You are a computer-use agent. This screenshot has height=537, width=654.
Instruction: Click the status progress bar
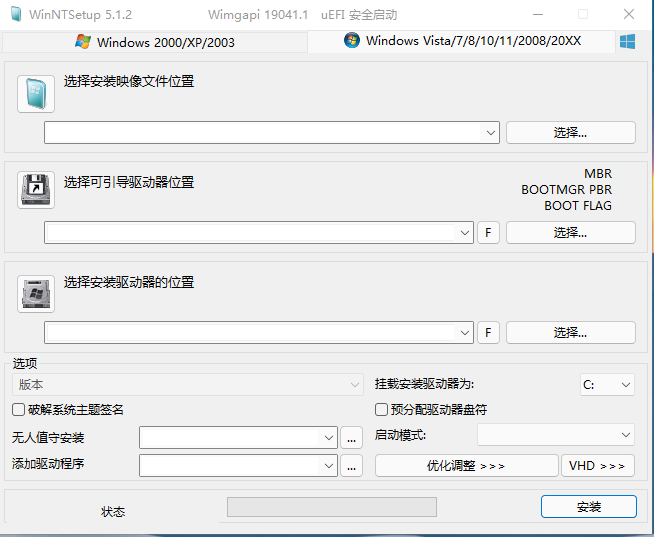(332, 507)
